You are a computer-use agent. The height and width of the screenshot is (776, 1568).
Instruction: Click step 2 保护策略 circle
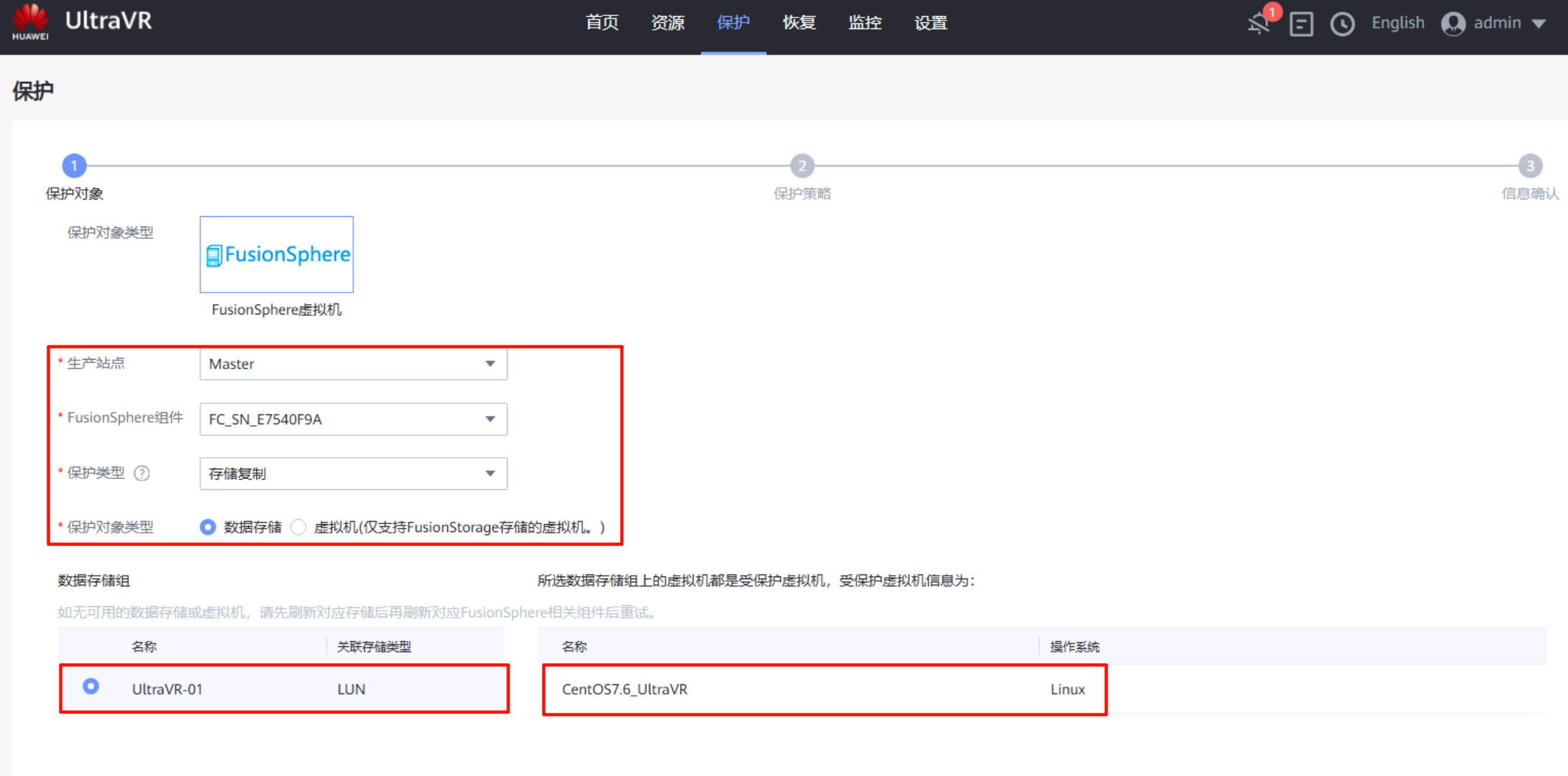802,166
